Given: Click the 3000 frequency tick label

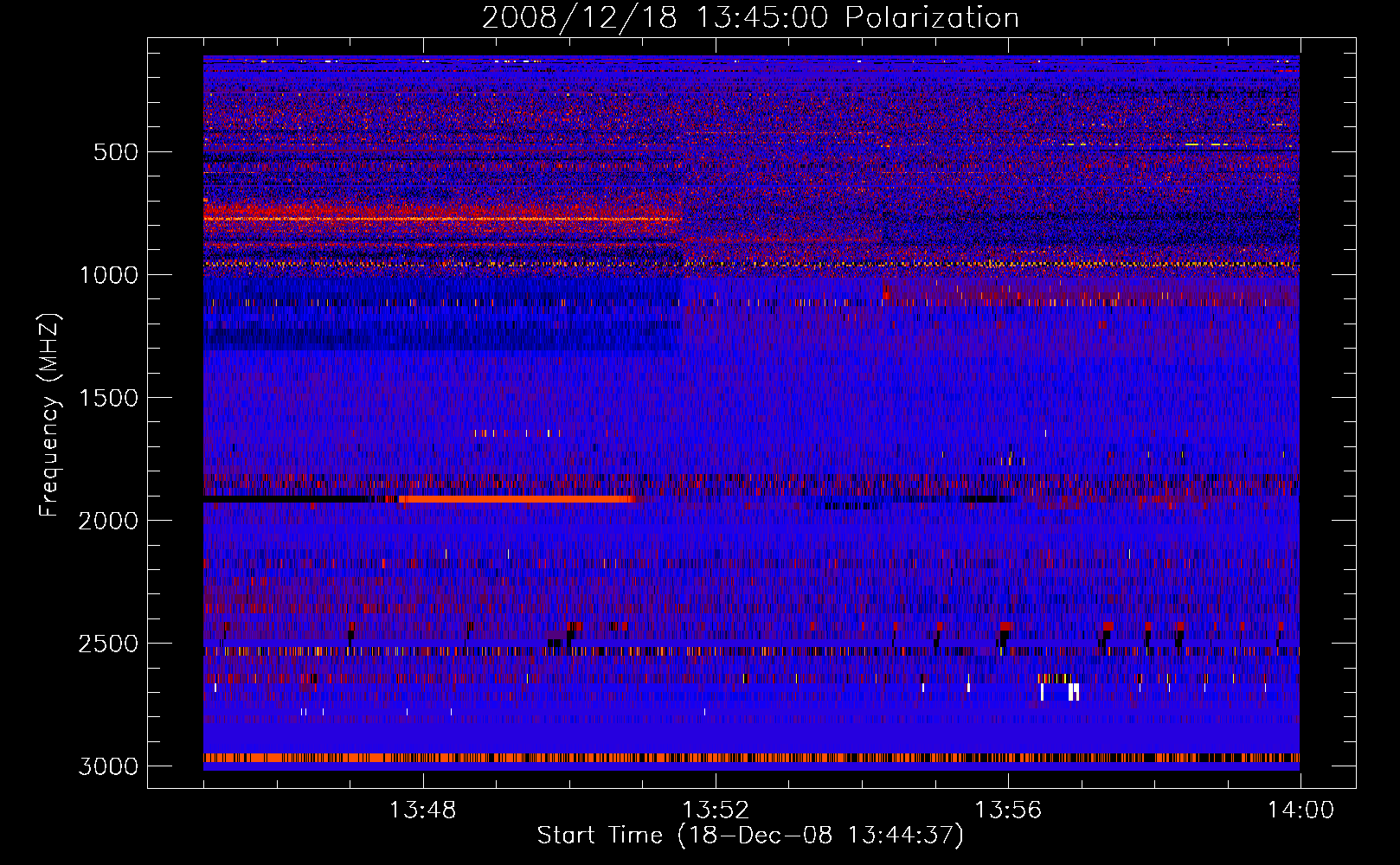Looking at the screenshot, I should 108,766.
